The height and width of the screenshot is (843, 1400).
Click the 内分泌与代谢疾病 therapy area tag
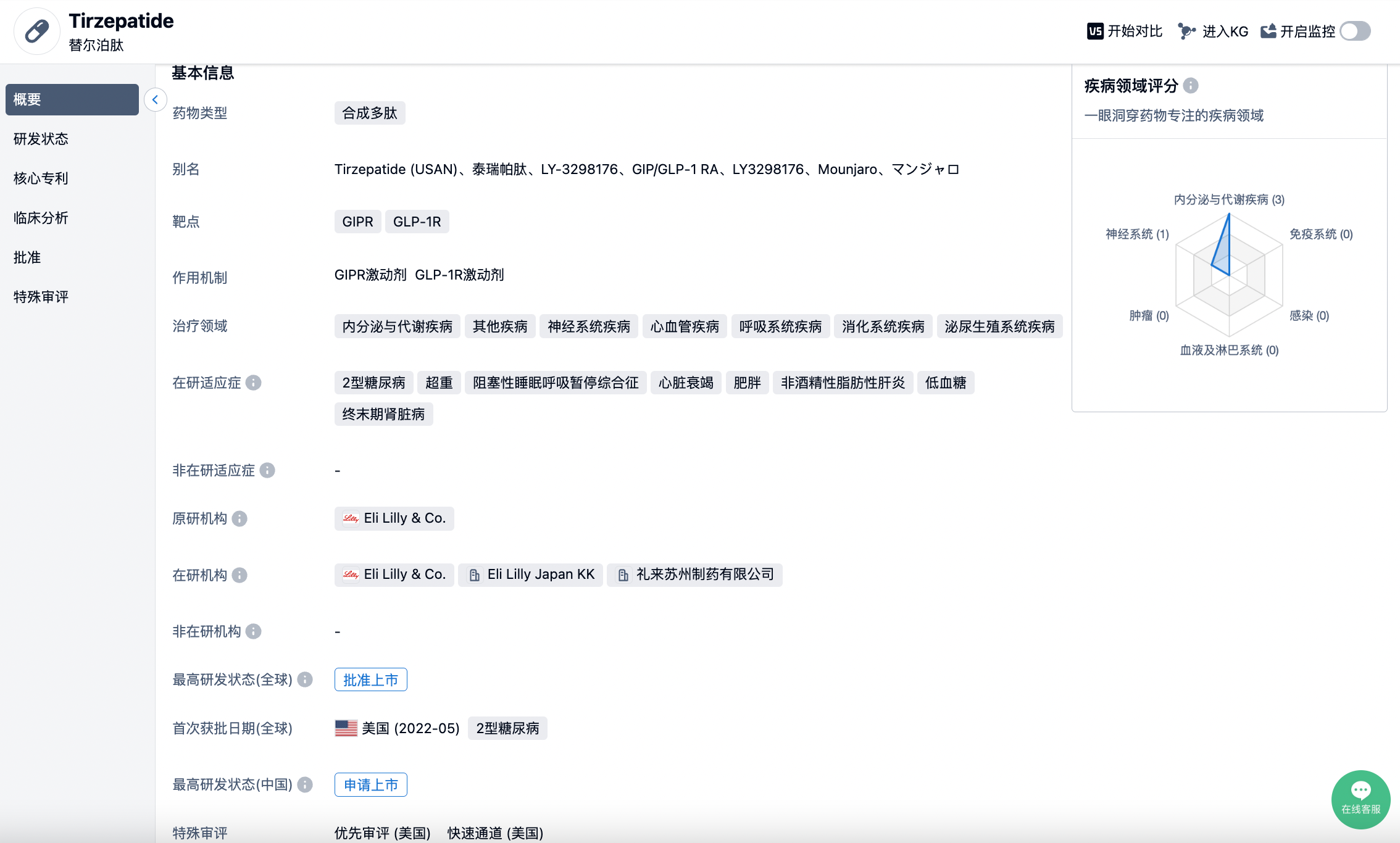398,326
